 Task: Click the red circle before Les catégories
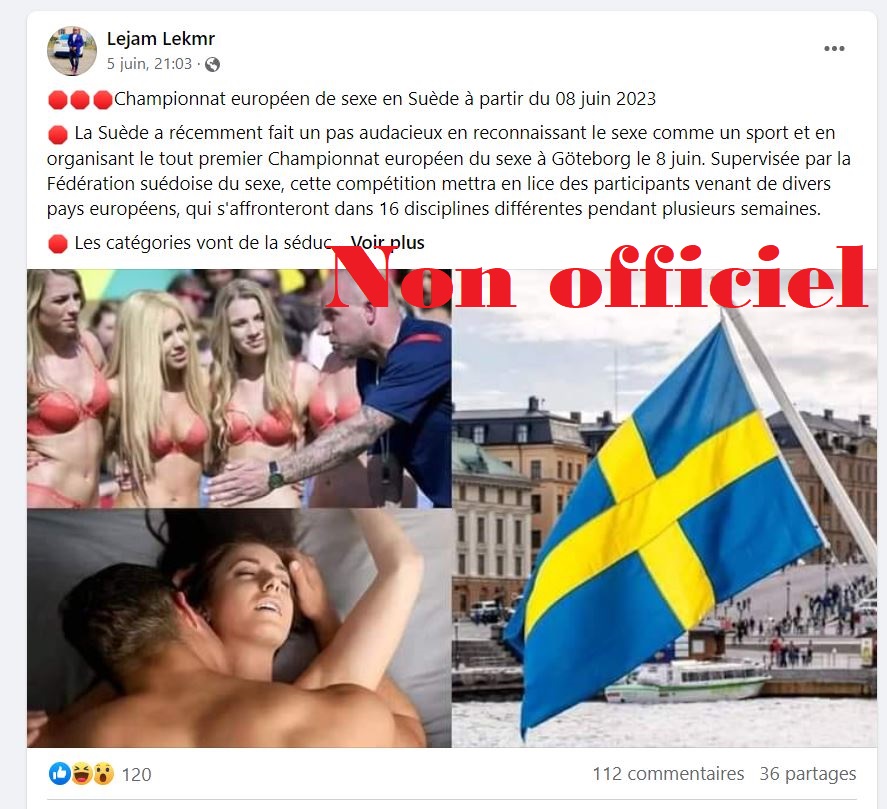point(58,244)
